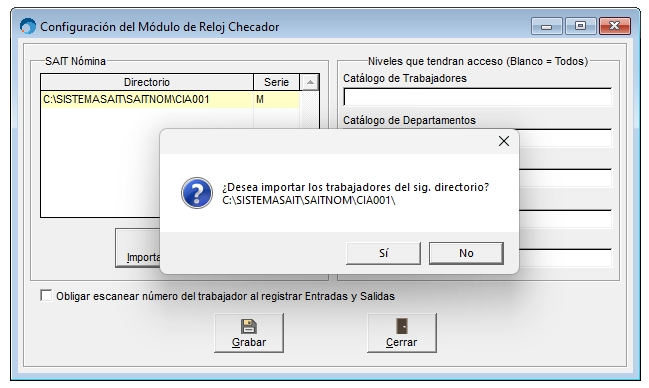Click the blue question mark icon
649x388 pixels.
click(197, 193)
